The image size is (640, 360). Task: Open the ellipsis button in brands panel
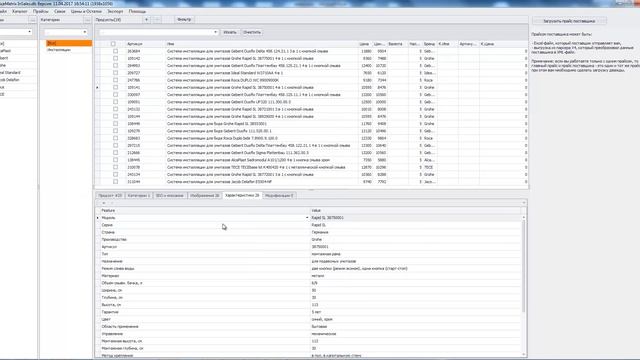click(32, 20)
